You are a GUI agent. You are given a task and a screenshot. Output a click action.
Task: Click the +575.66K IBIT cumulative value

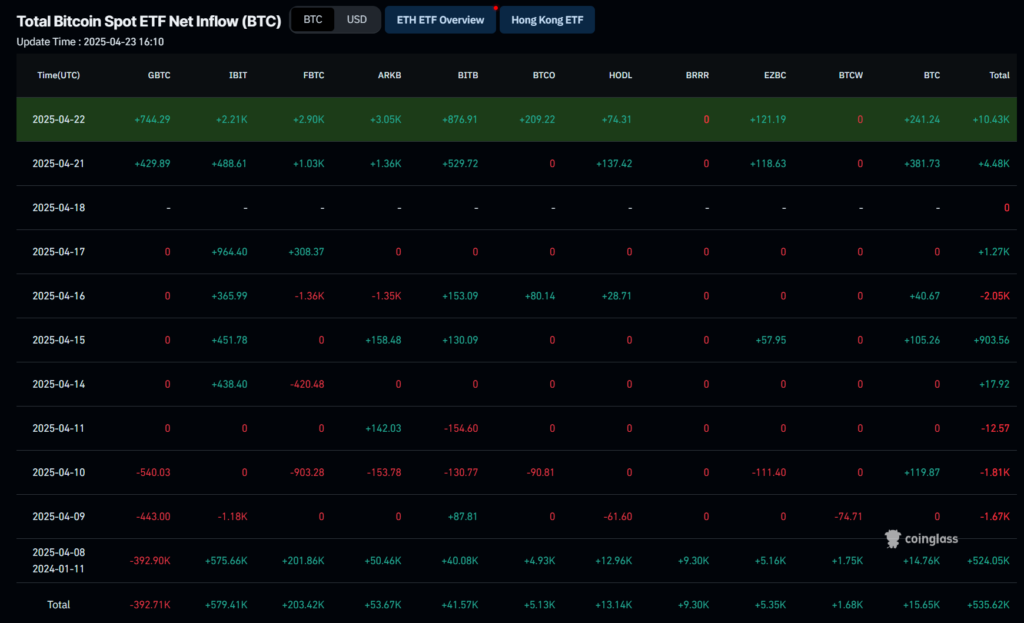[x=226, y=560]
